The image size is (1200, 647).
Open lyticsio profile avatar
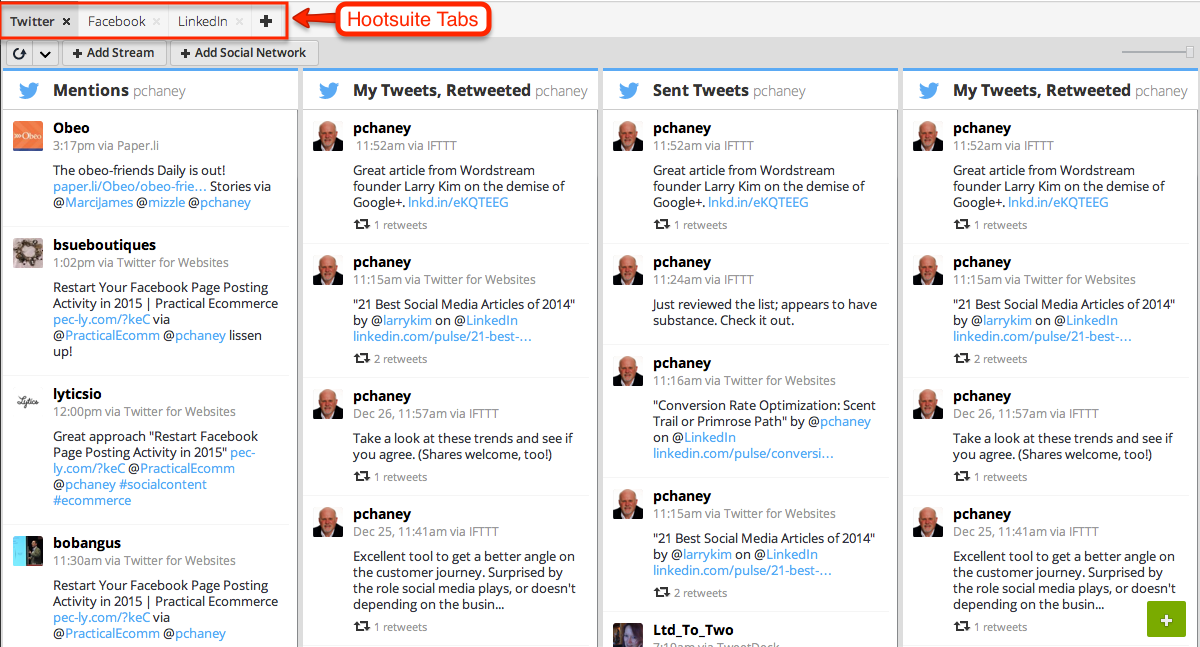point(28,402)
